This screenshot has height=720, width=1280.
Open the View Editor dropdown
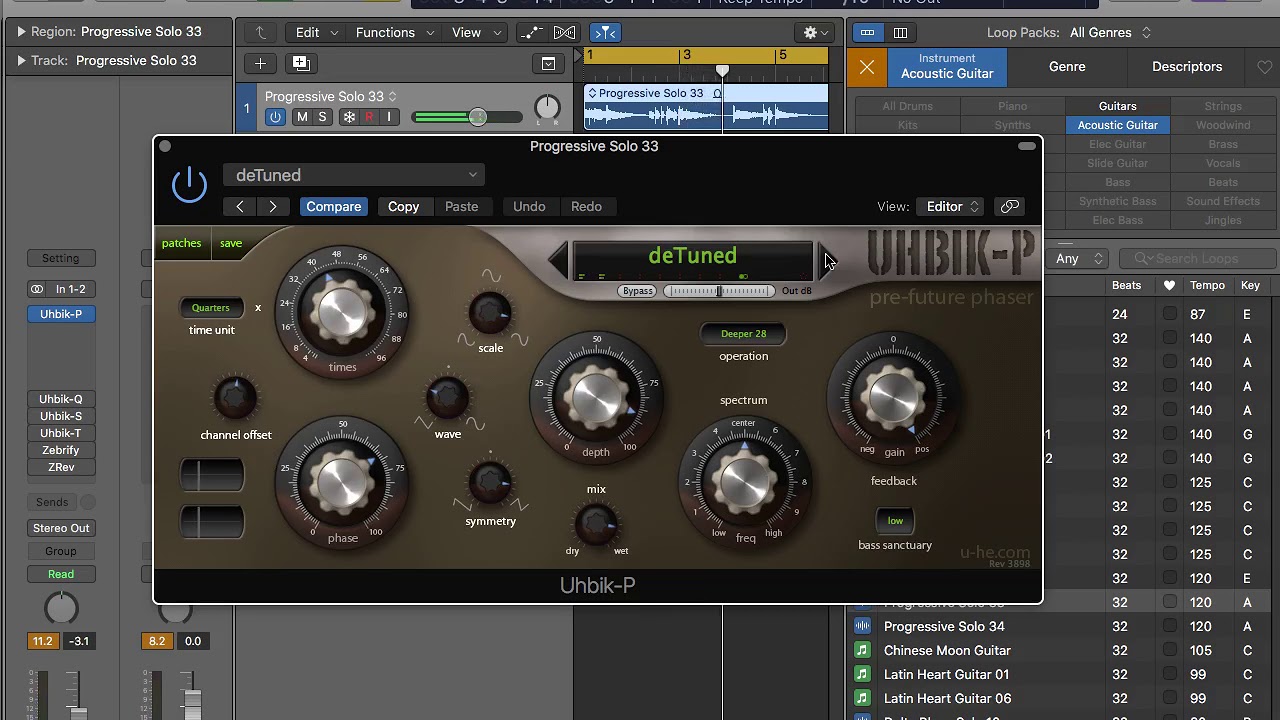click(951, 206)
